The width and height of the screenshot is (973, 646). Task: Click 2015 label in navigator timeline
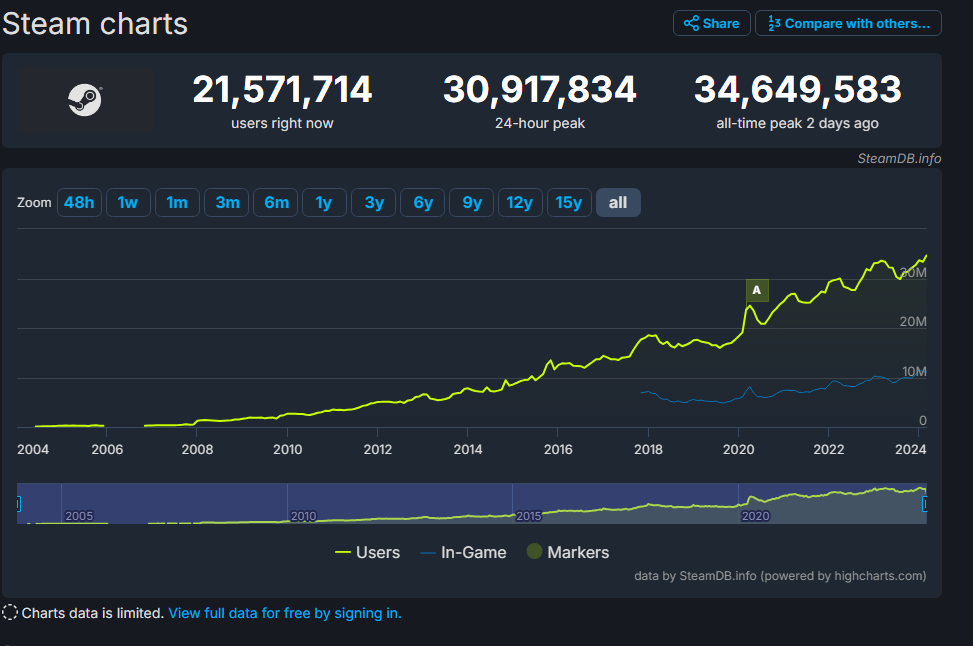(x=529, y=516)
